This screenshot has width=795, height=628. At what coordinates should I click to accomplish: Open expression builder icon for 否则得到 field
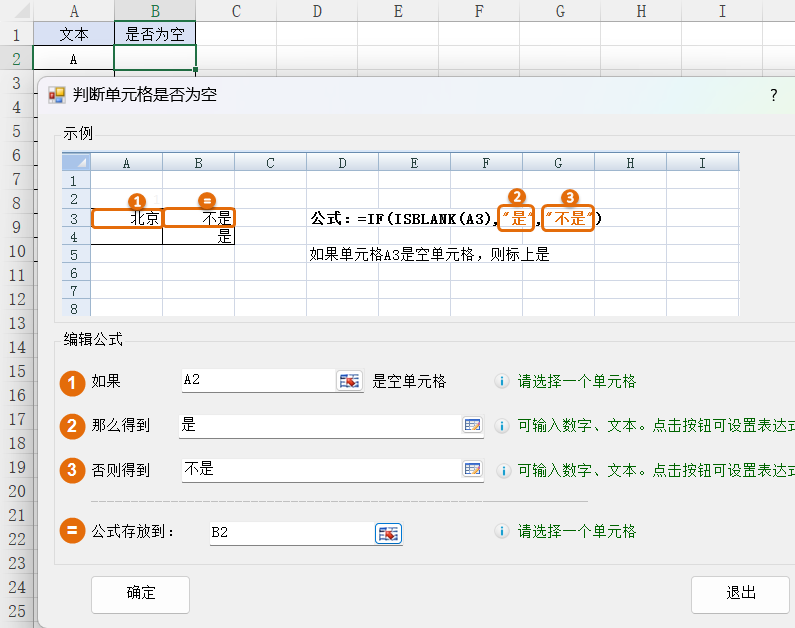click(x=472, y=469)
